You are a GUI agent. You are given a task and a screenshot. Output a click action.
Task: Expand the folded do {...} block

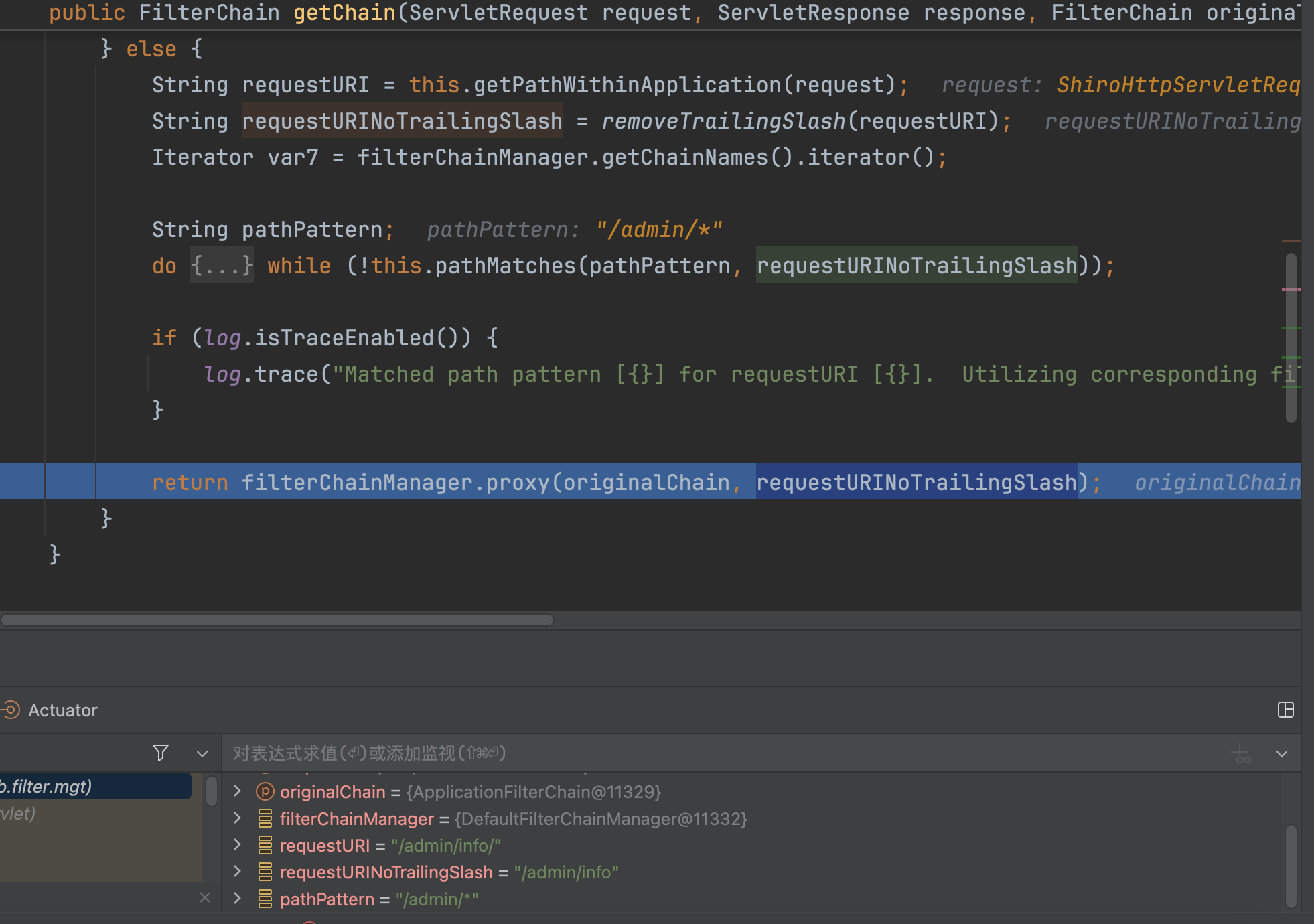coord(222,266)
